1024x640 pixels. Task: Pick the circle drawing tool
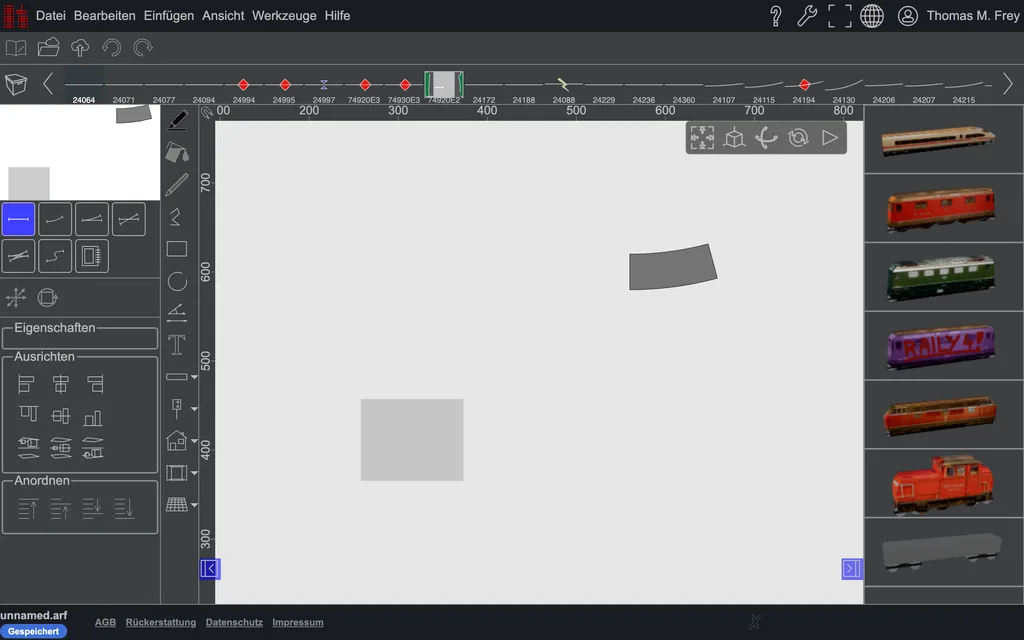(177, 281)
